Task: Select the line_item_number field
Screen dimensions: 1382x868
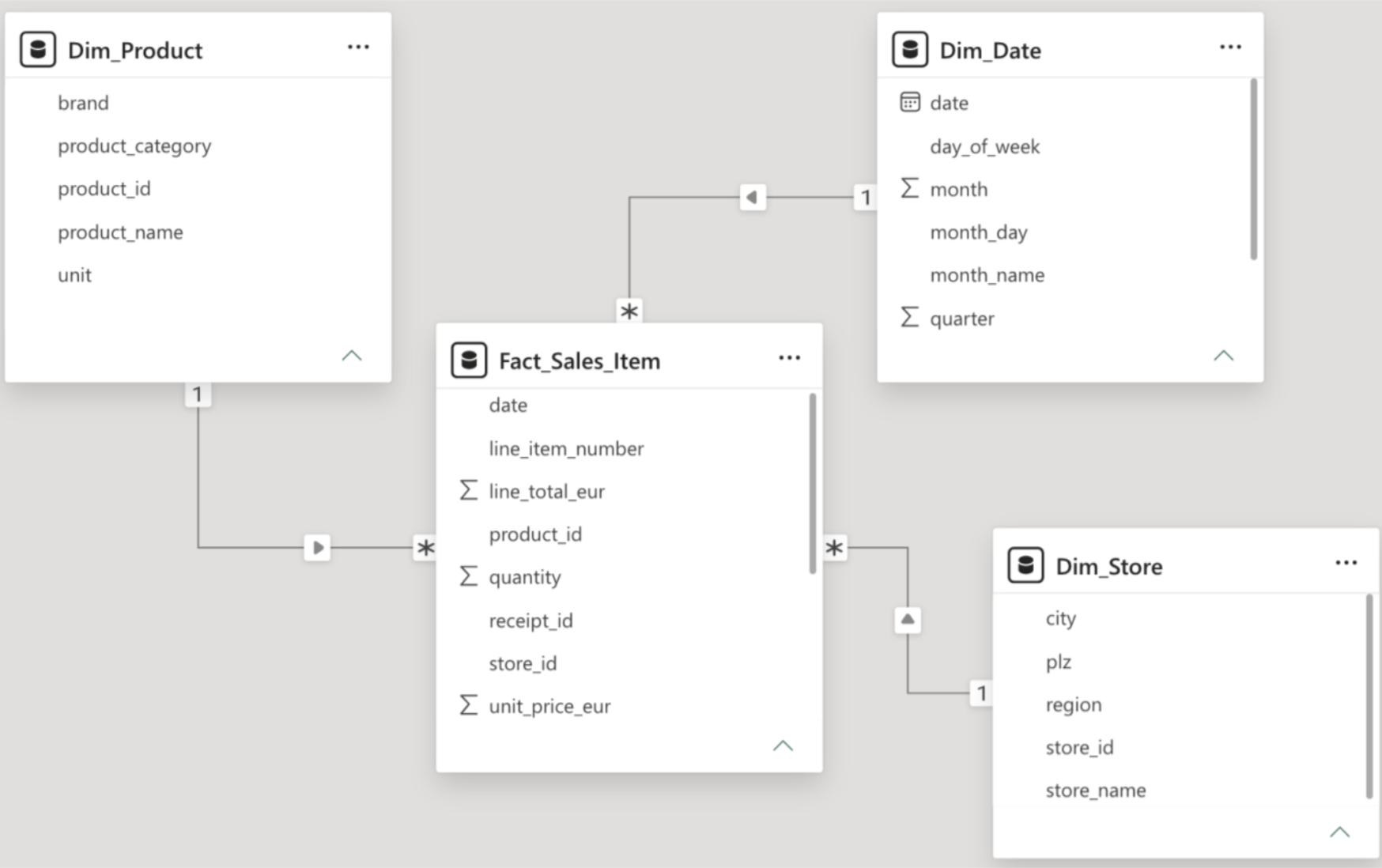Action: pyautogui.click(x=566, y=448)
